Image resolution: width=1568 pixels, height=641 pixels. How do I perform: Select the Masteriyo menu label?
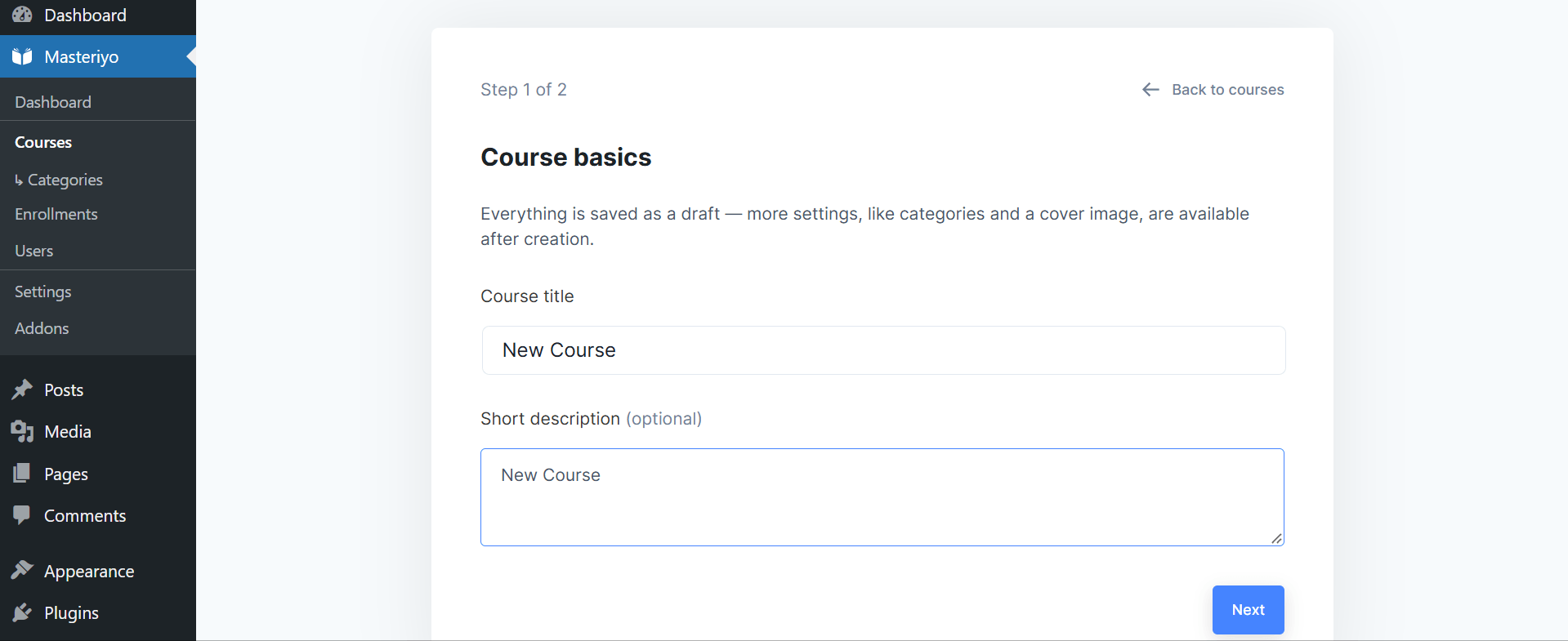click(x=82, y=56)
